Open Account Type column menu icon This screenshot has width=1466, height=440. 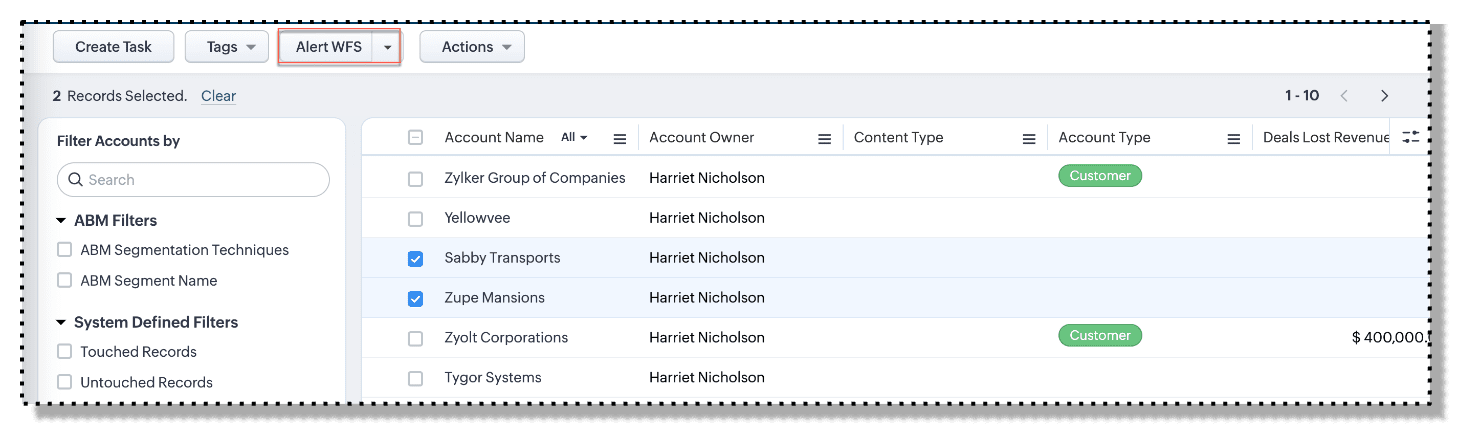[x=1234, y=139]
